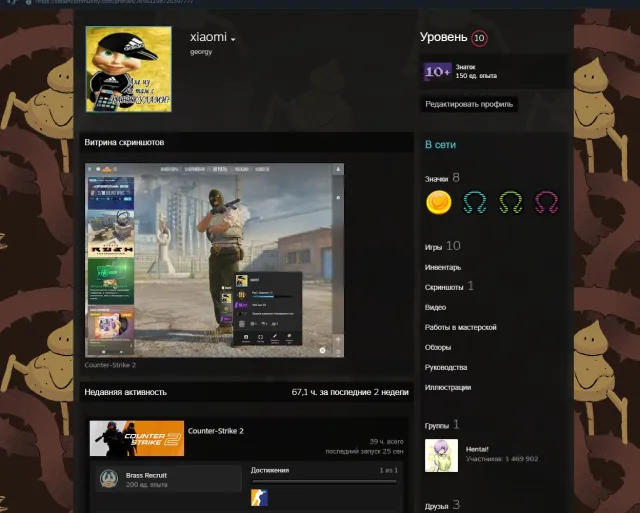Open the Hentai! group name link
The image size is (640, 513).
[477, 449]
